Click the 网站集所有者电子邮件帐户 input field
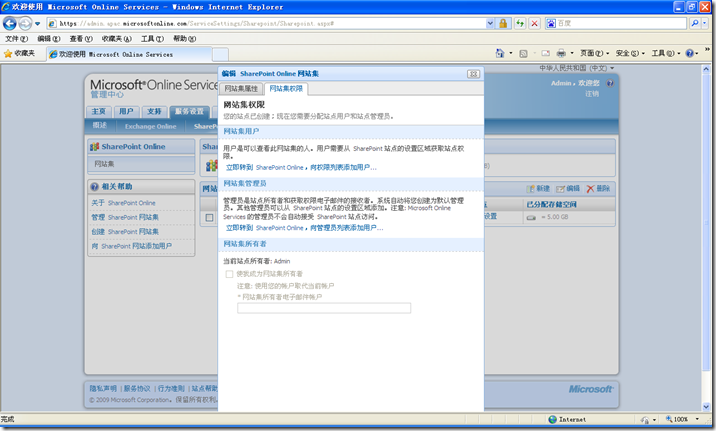This screenshot has width=716, height=431. (x=324, y=308)
